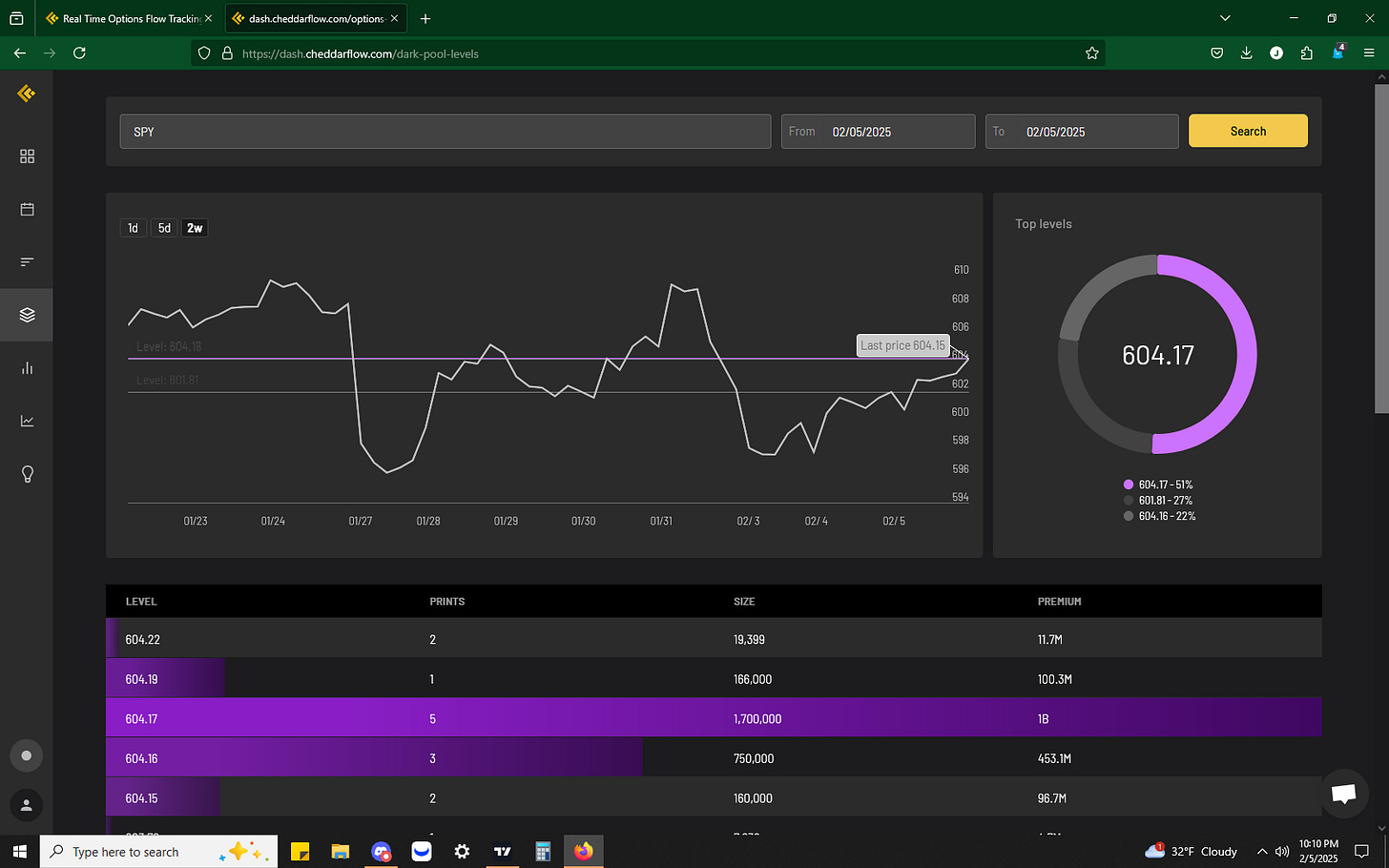Expand the browser tab list dropdown arrow
Screen dimensions: 1389x868
coord(1225,18)
